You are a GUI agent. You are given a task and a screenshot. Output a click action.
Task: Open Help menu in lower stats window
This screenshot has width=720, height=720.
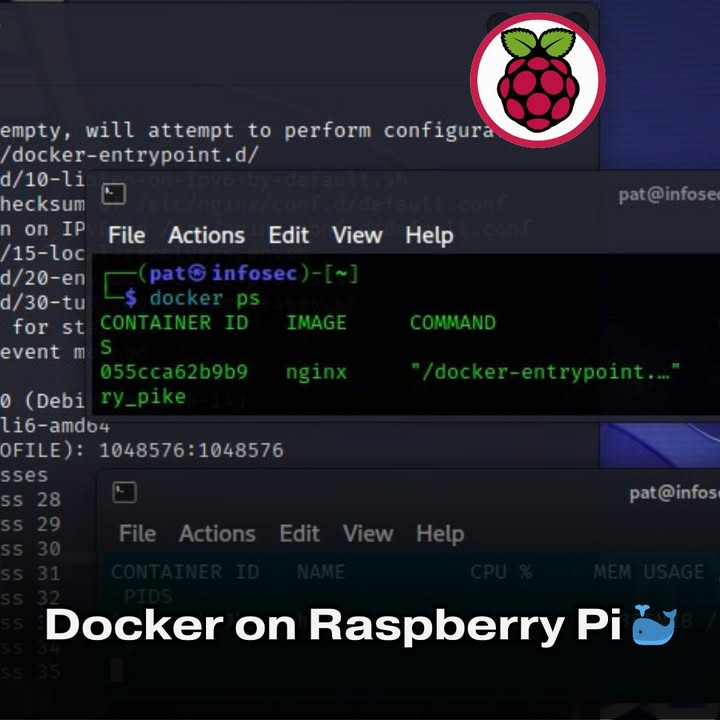click(x=440, y=534)
